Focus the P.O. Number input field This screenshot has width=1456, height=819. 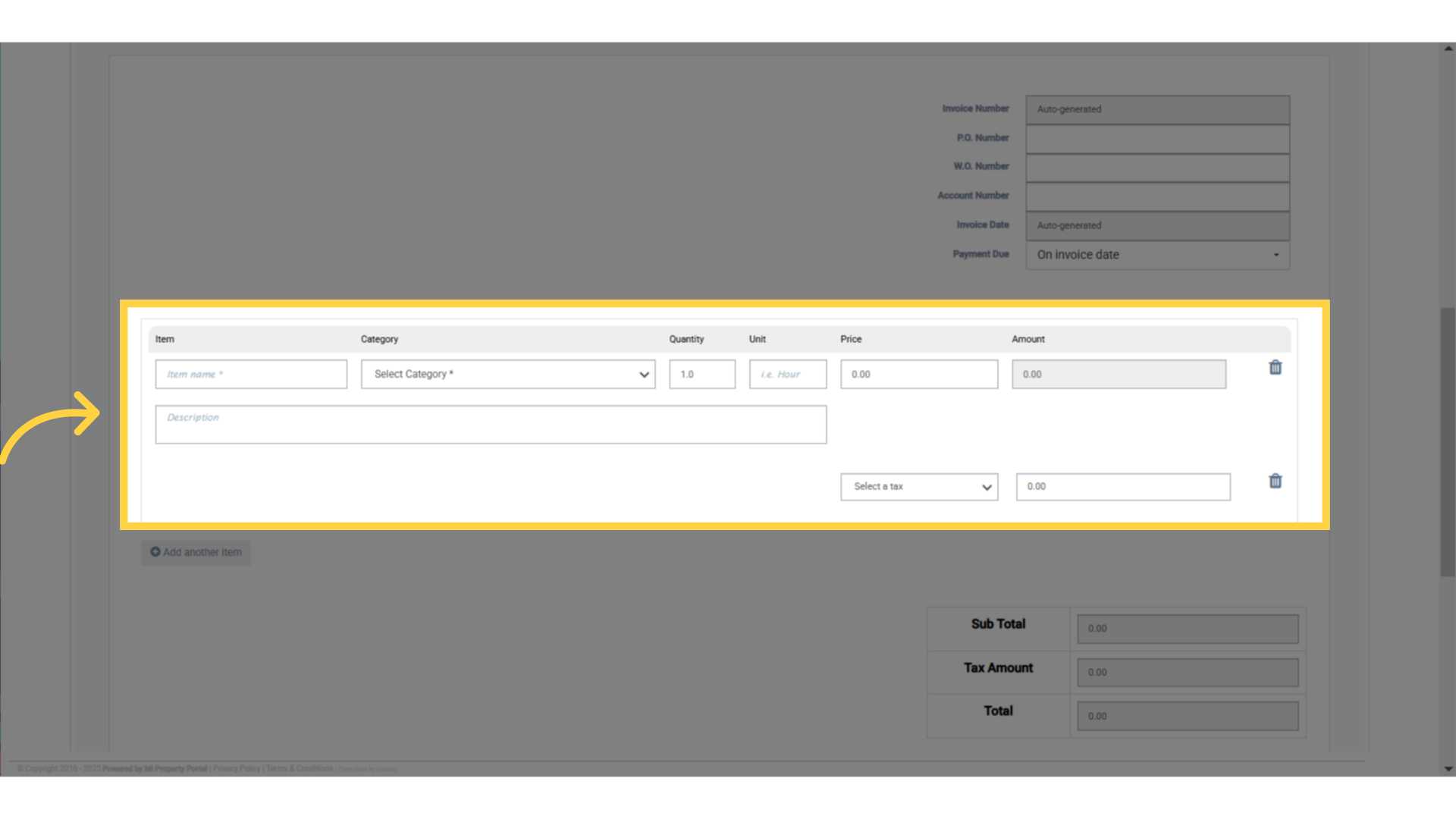1156,139
